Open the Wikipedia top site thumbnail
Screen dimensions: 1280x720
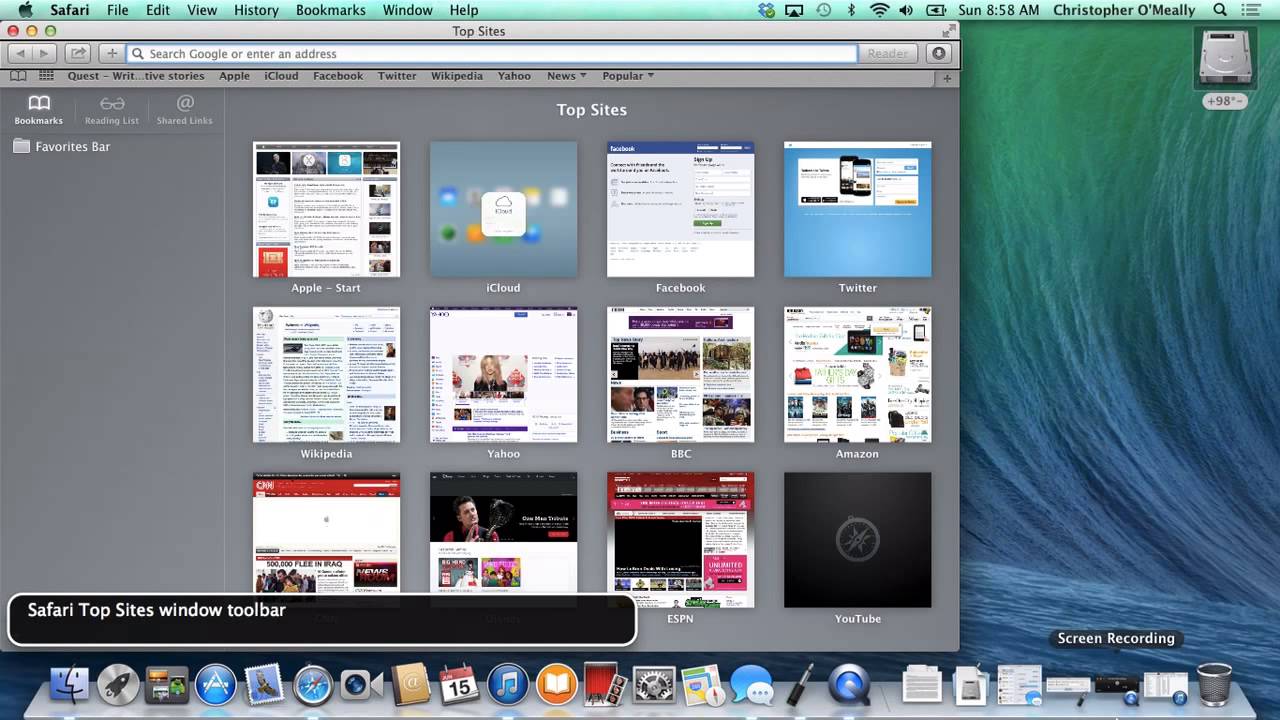tap(326, 375)
